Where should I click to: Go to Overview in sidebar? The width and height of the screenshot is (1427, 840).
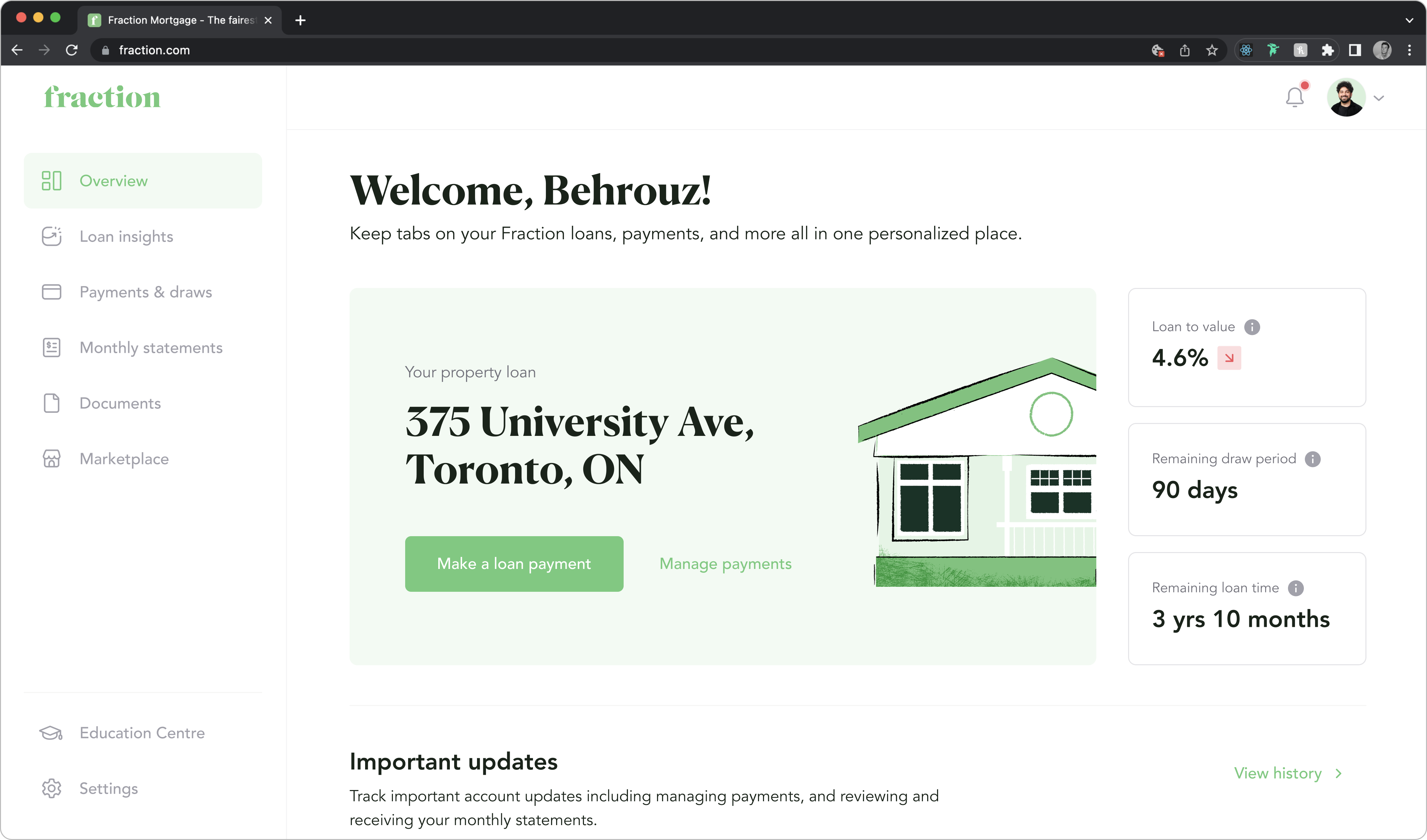pyautogui.click(x=143, y=181)
